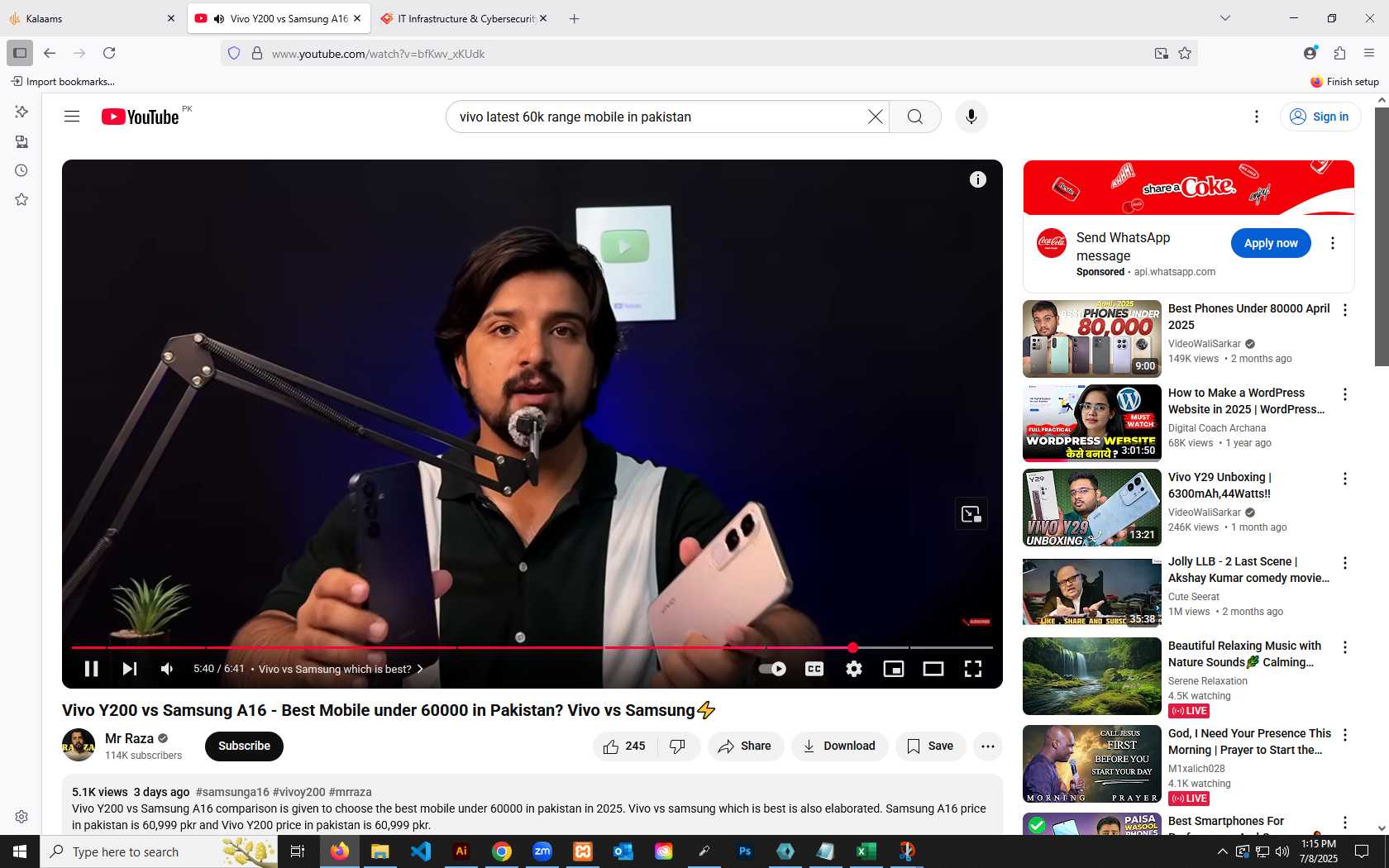The height and width of the screenshot is (868, 1389).
Task: Seek on the video progress bar
Action: coord(532,647)
